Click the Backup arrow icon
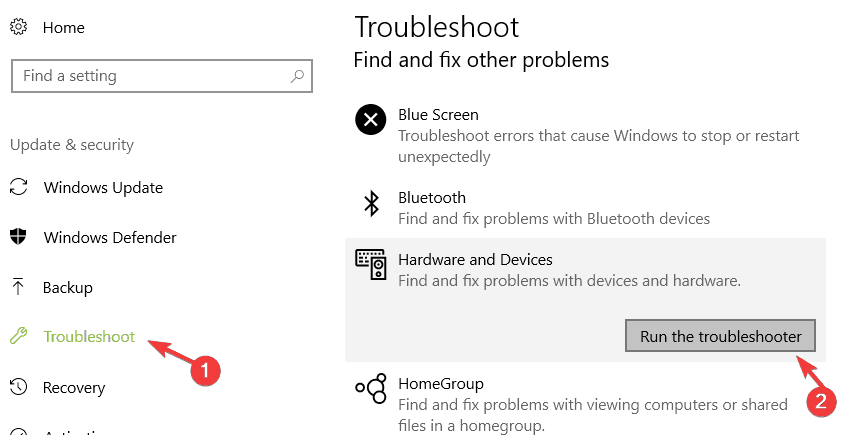This screenshot has height=435, width=849. click(19, 287)
